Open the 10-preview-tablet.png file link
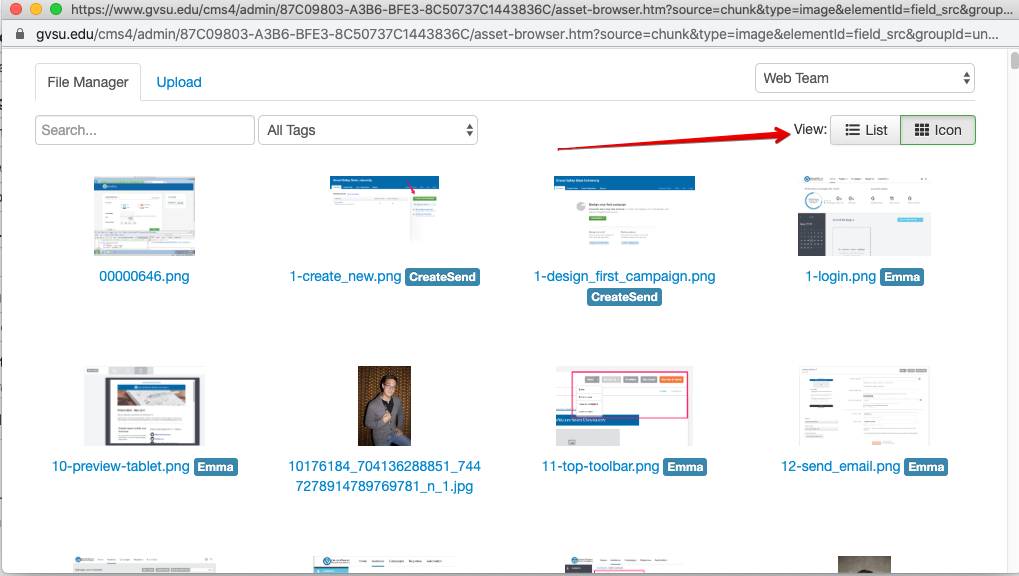The image size is (1019, 576). point(120,466)
